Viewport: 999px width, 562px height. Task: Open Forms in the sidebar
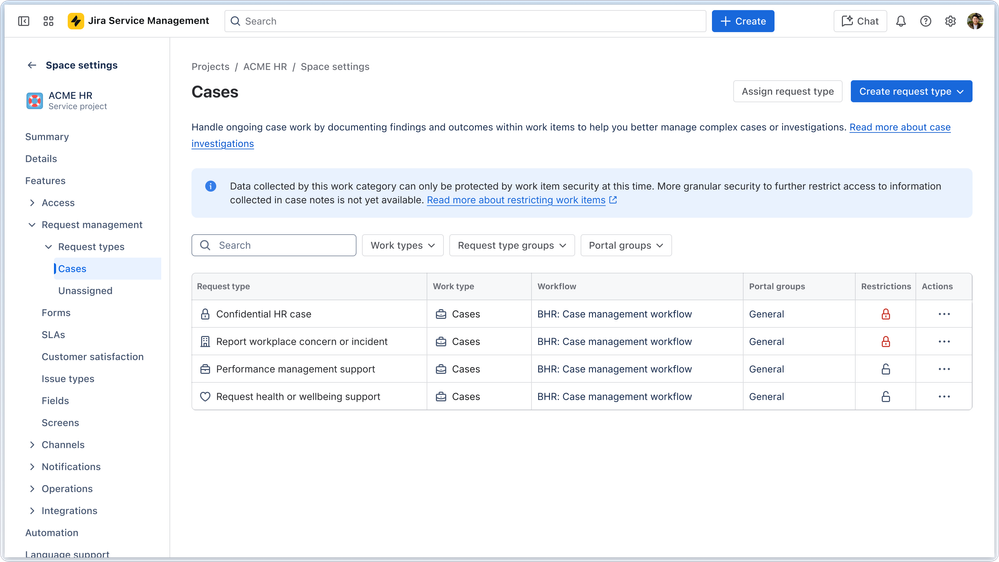tap(56, 313)
